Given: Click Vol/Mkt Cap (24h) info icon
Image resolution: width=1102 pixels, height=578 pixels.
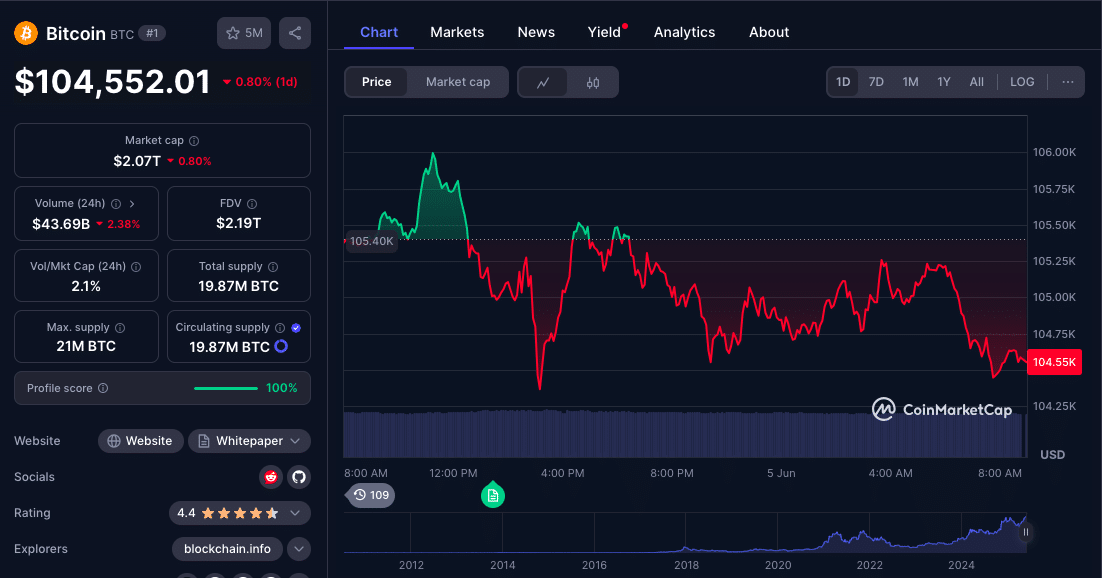Looking at the screenshot, I should click(136, 267).
